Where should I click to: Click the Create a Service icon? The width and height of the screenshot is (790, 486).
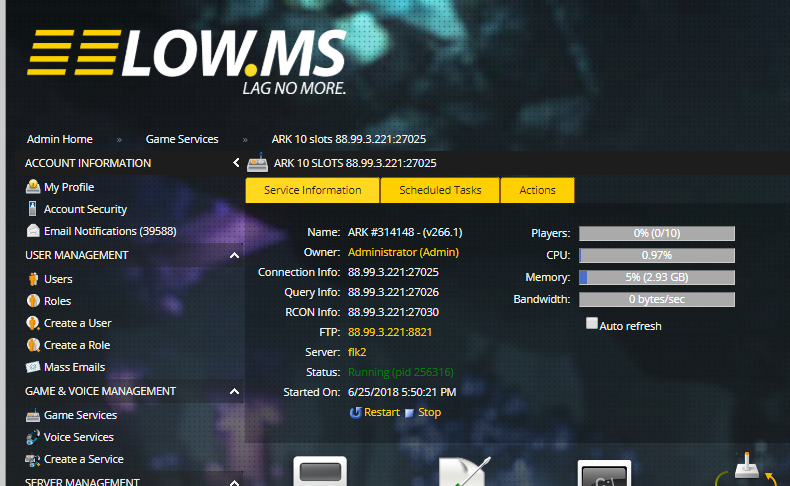pos(33,459)
